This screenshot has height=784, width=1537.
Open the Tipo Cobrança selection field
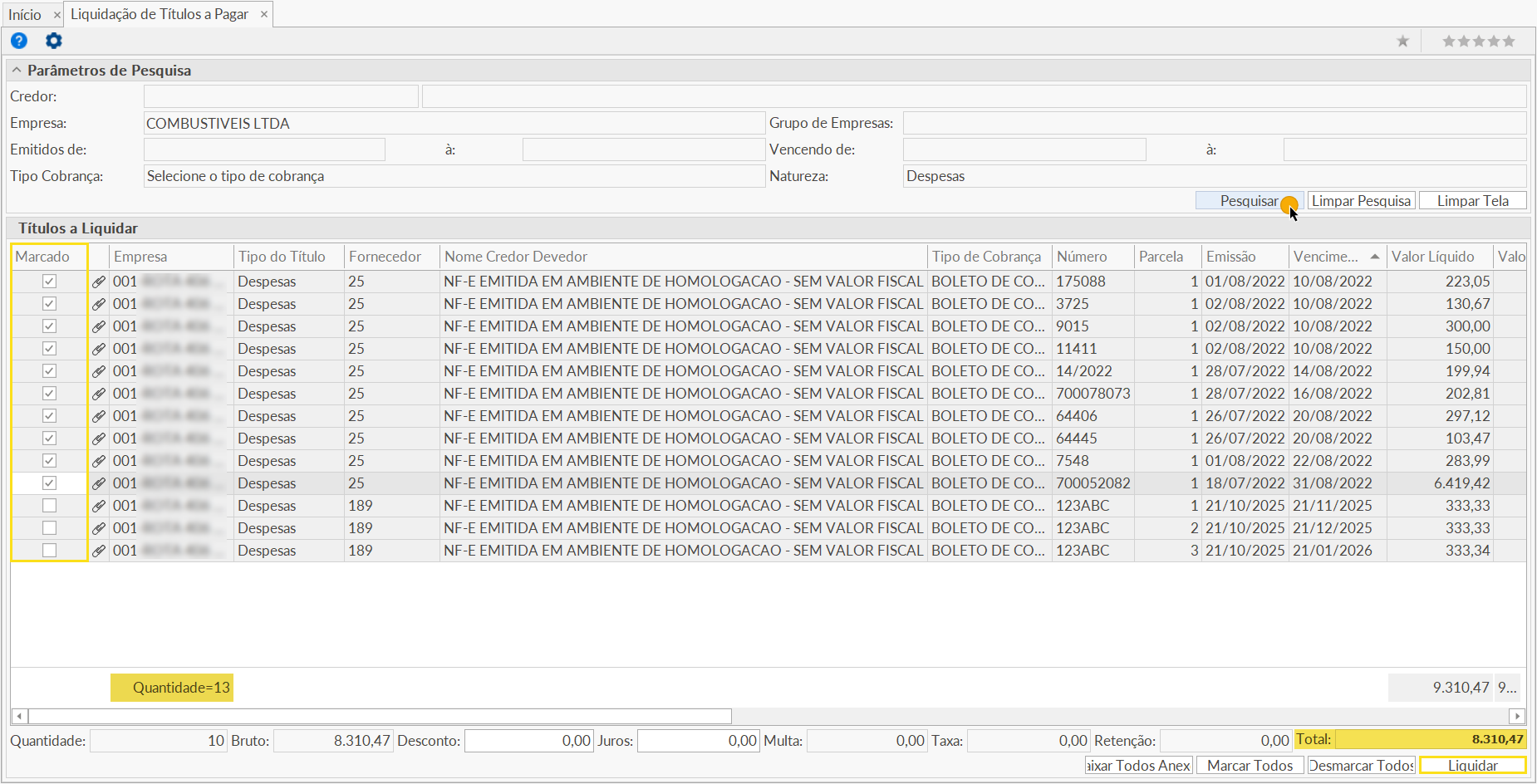click(x=454, y=176)
